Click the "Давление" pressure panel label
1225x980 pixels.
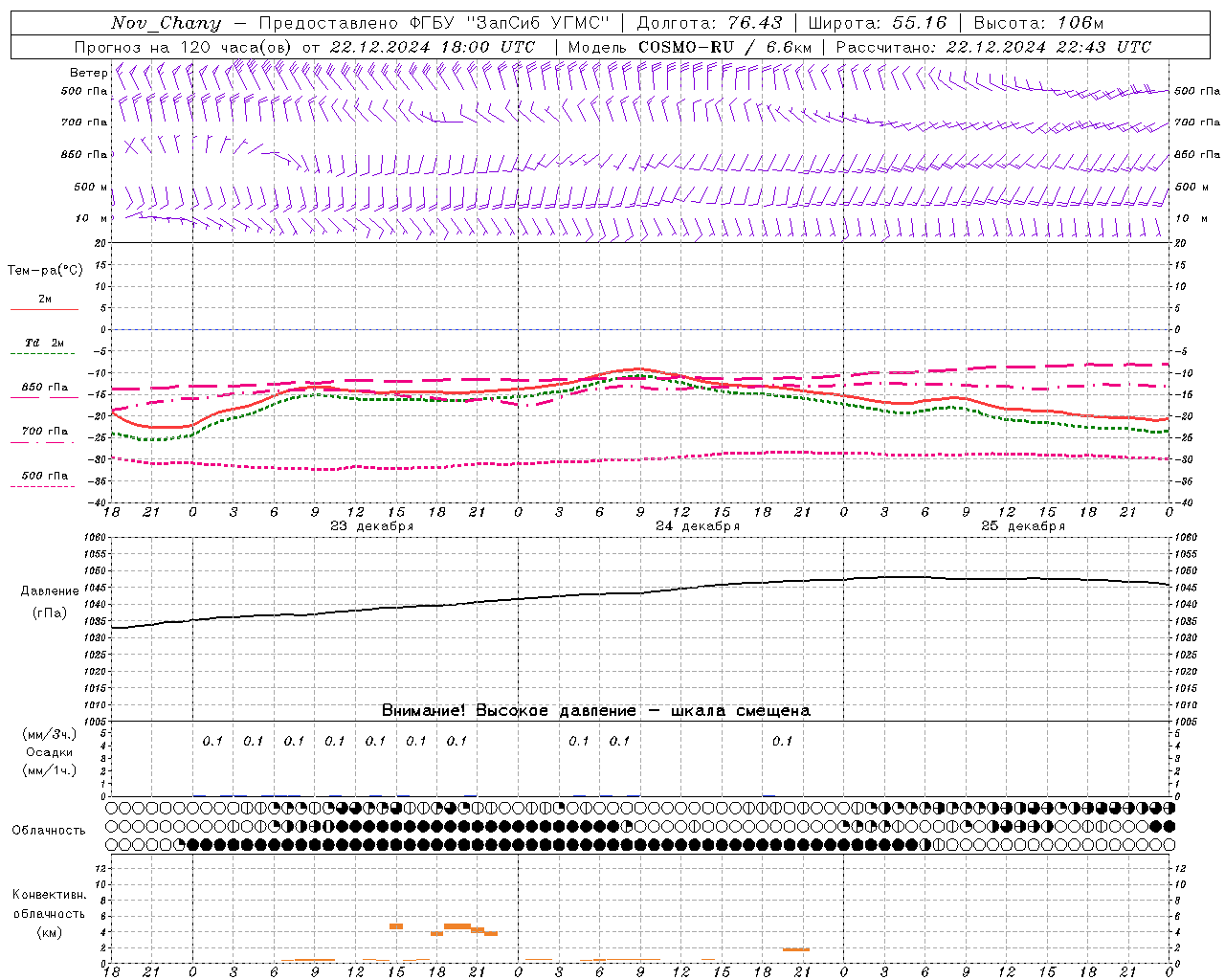point(50,591)
